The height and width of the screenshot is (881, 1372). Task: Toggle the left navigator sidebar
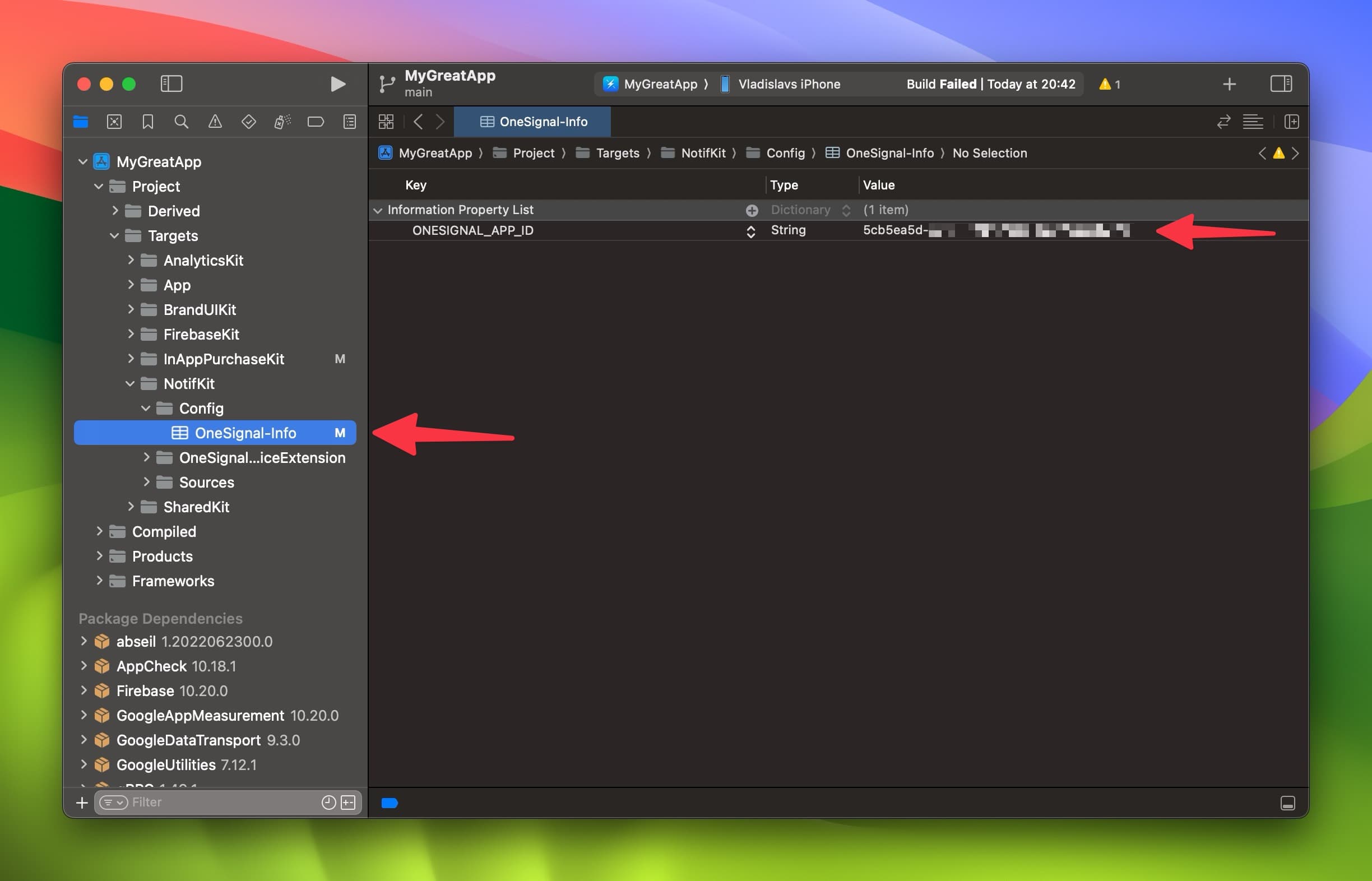point(171,84)
